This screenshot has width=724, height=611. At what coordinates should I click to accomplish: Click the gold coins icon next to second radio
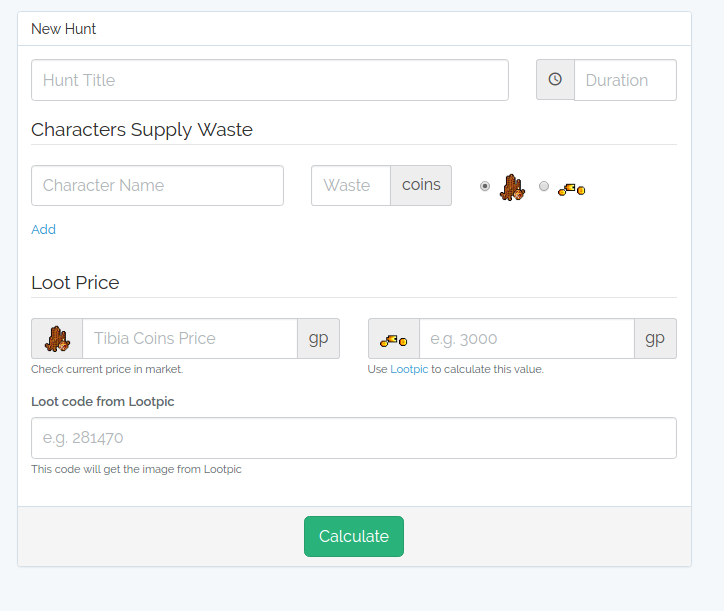[571, 188]
